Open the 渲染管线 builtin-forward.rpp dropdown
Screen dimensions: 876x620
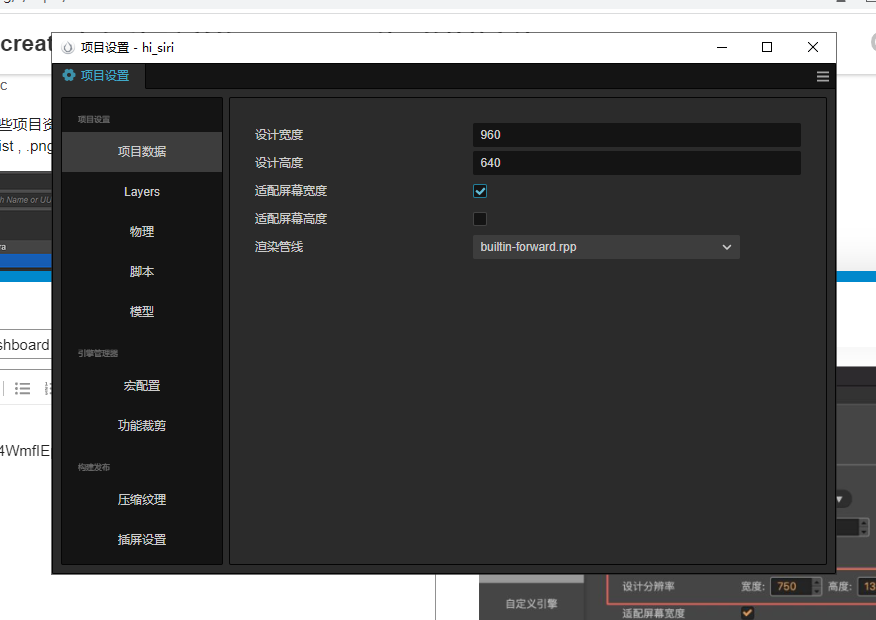point(606,247)
